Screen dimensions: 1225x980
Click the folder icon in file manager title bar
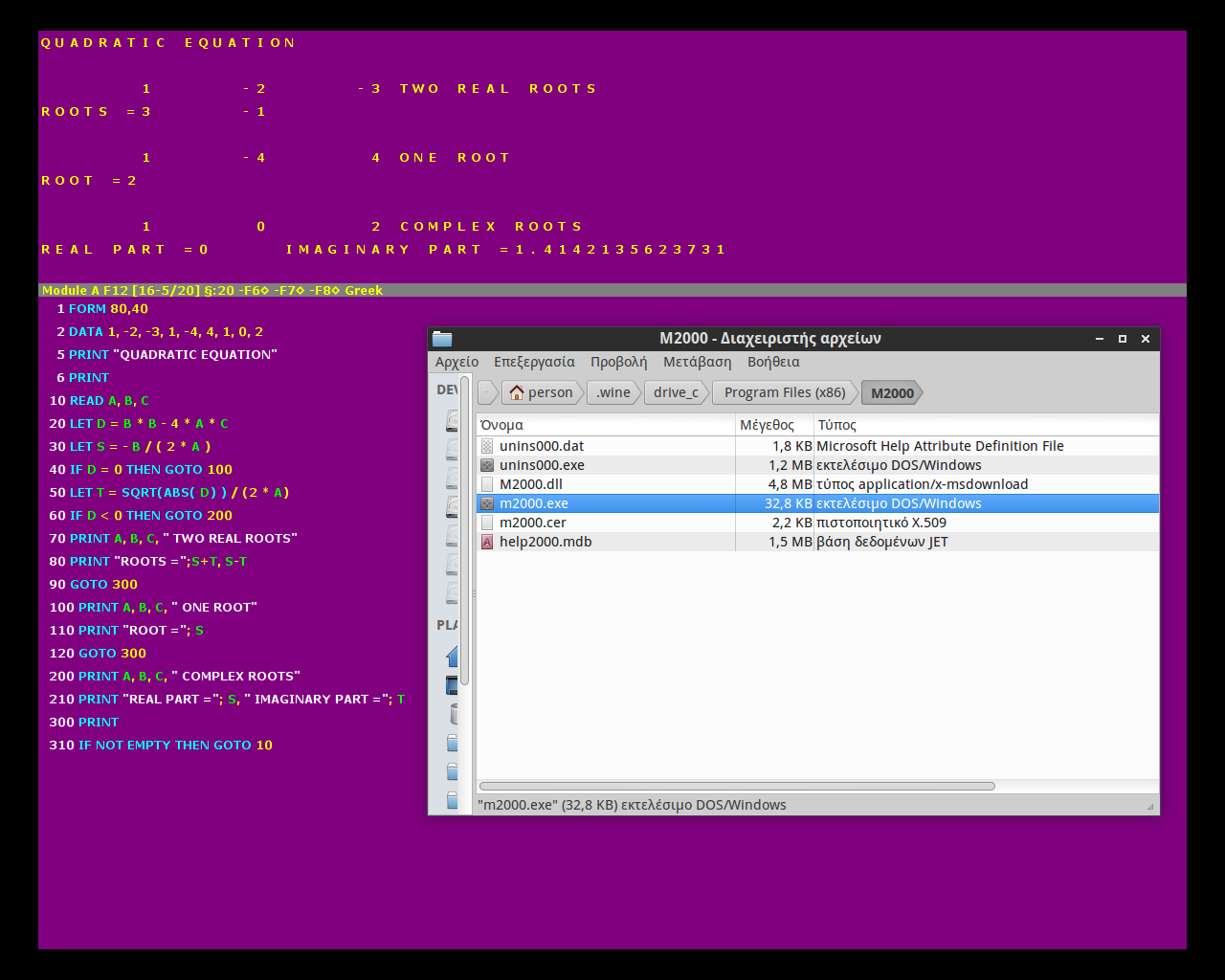point(441,338)
